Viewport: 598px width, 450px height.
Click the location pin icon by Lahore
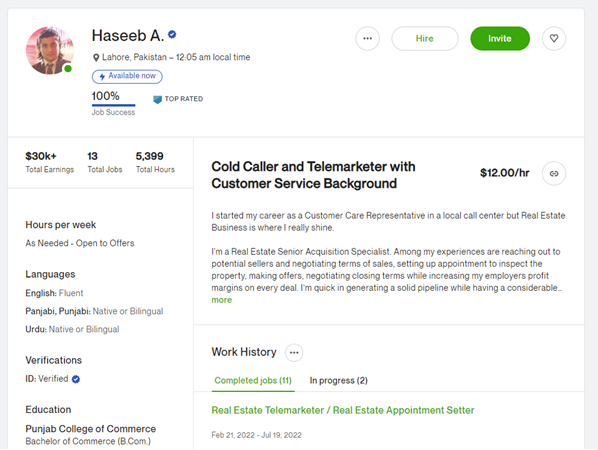point(96,58)
